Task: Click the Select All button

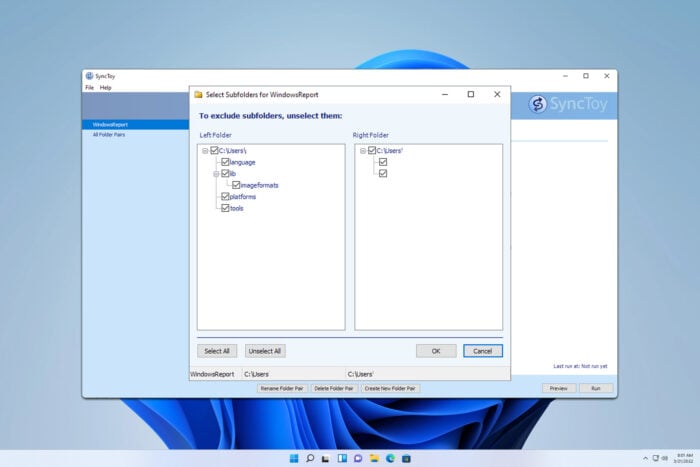Action: pos(217,351)
